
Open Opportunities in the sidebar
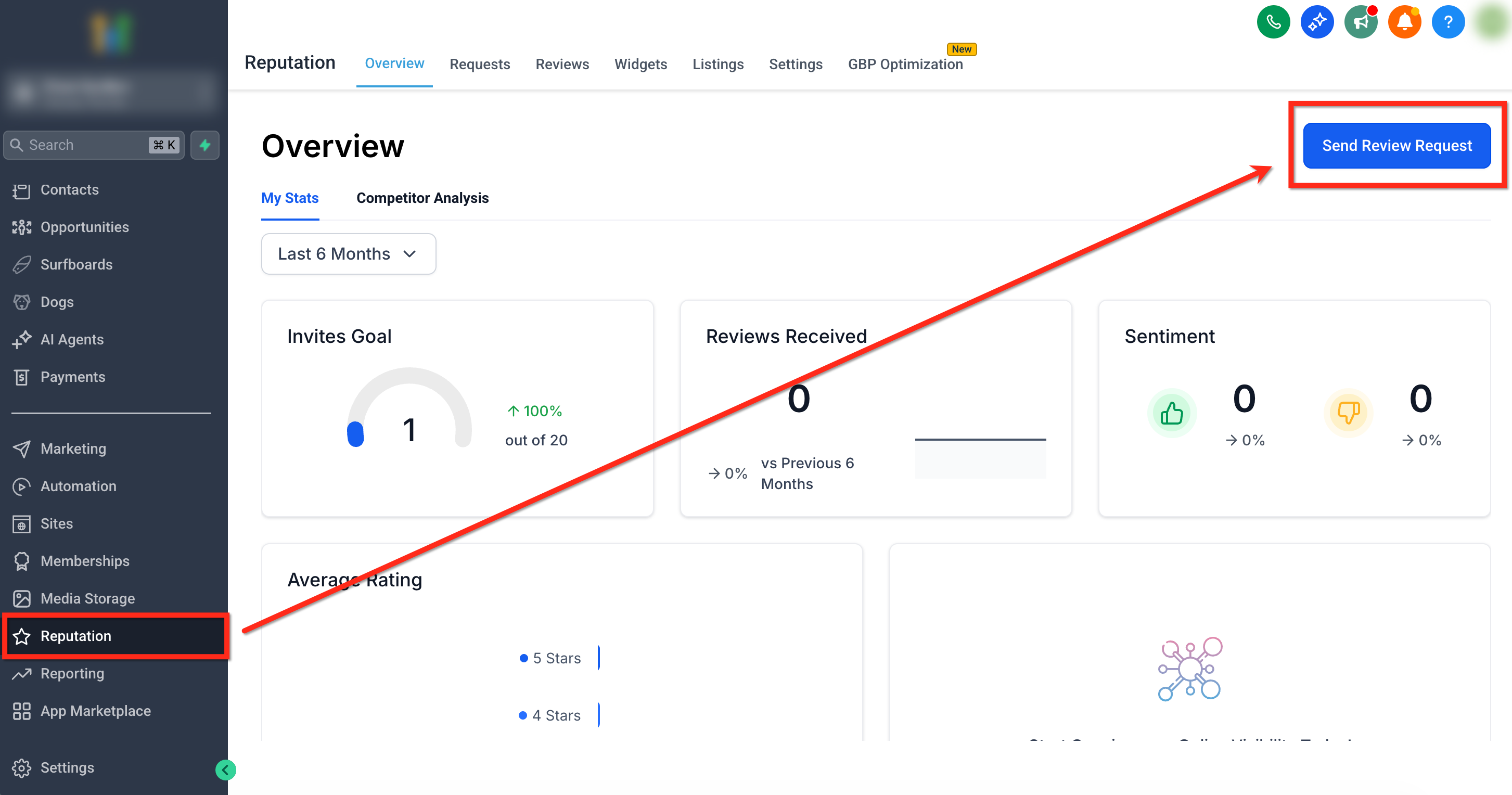pos(84,227)
